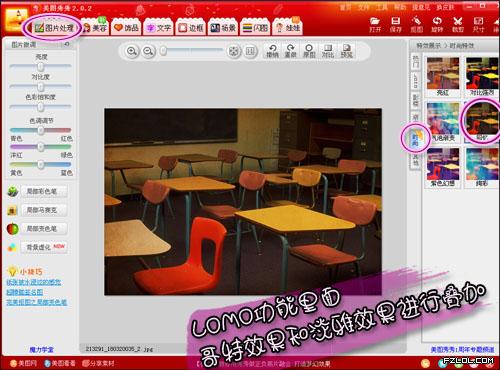The width and height of the screenshot is (500, 370).
Task: Click the undo (撤销) arrow icon
Action: pyautogui.click(x=272, y=51)
